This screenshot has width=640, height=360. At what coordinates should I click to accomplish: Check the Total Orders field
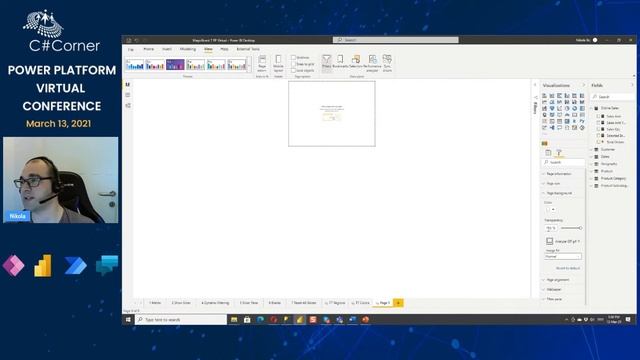point(599,142)
